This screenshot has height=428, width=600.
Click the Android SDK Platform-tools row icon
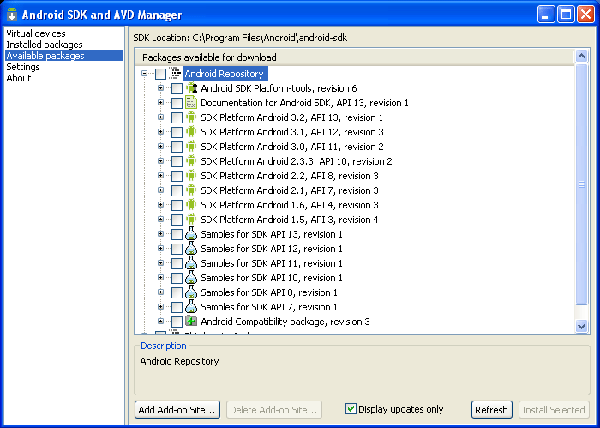click(x=191, y=88)
